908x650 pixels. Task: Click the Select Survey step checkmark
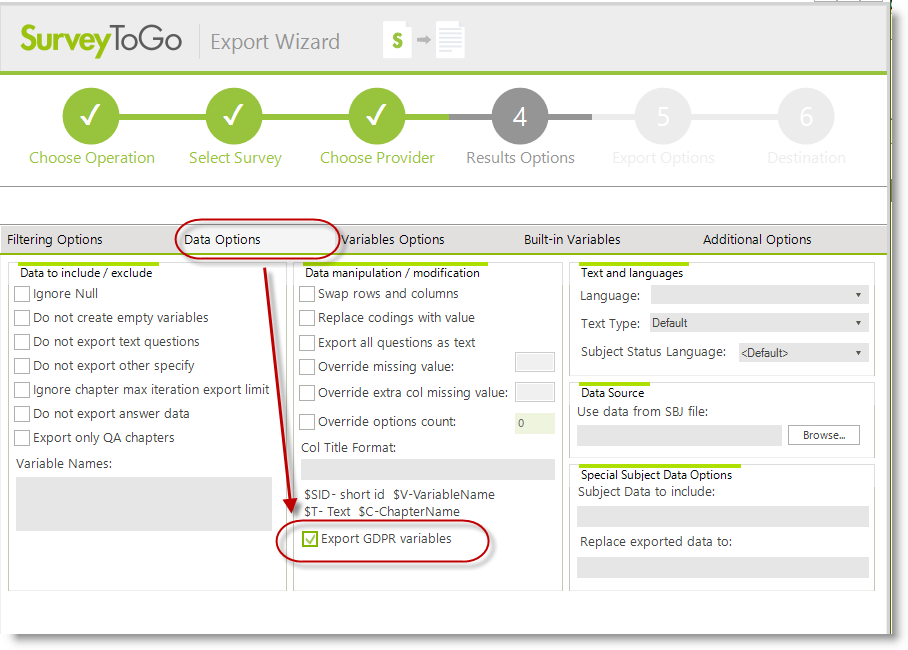(x=234, y=116)
